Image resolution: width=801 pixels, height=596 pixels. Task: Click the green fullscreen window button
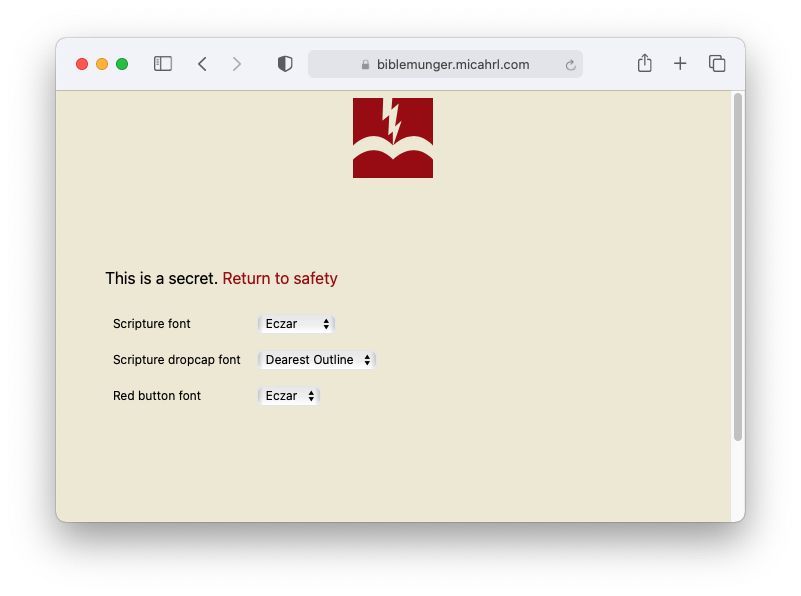click(121, 62)
